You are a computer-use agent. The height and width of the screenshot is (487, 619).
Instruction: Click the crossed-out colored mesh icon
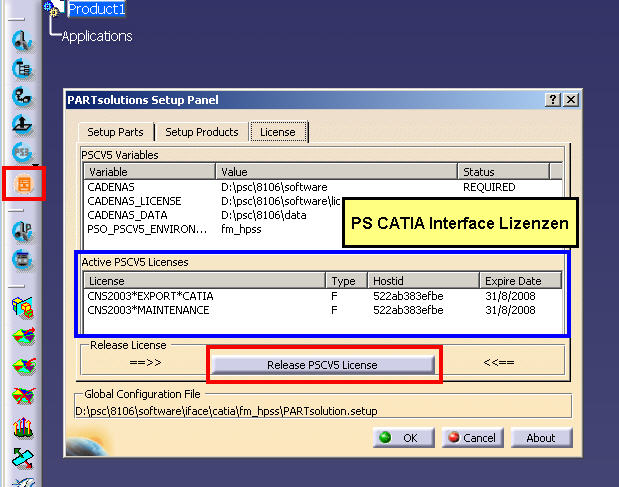tap(24, 395)
